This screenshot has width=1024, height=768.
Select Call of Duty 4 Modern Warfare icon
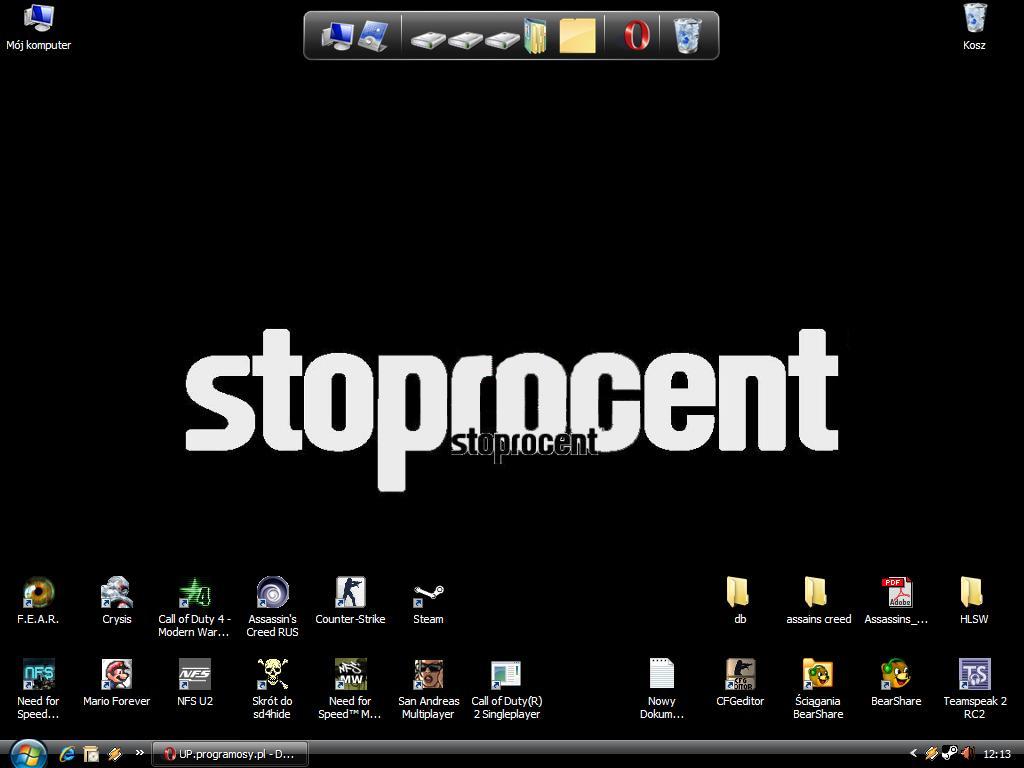pos(194,607)
